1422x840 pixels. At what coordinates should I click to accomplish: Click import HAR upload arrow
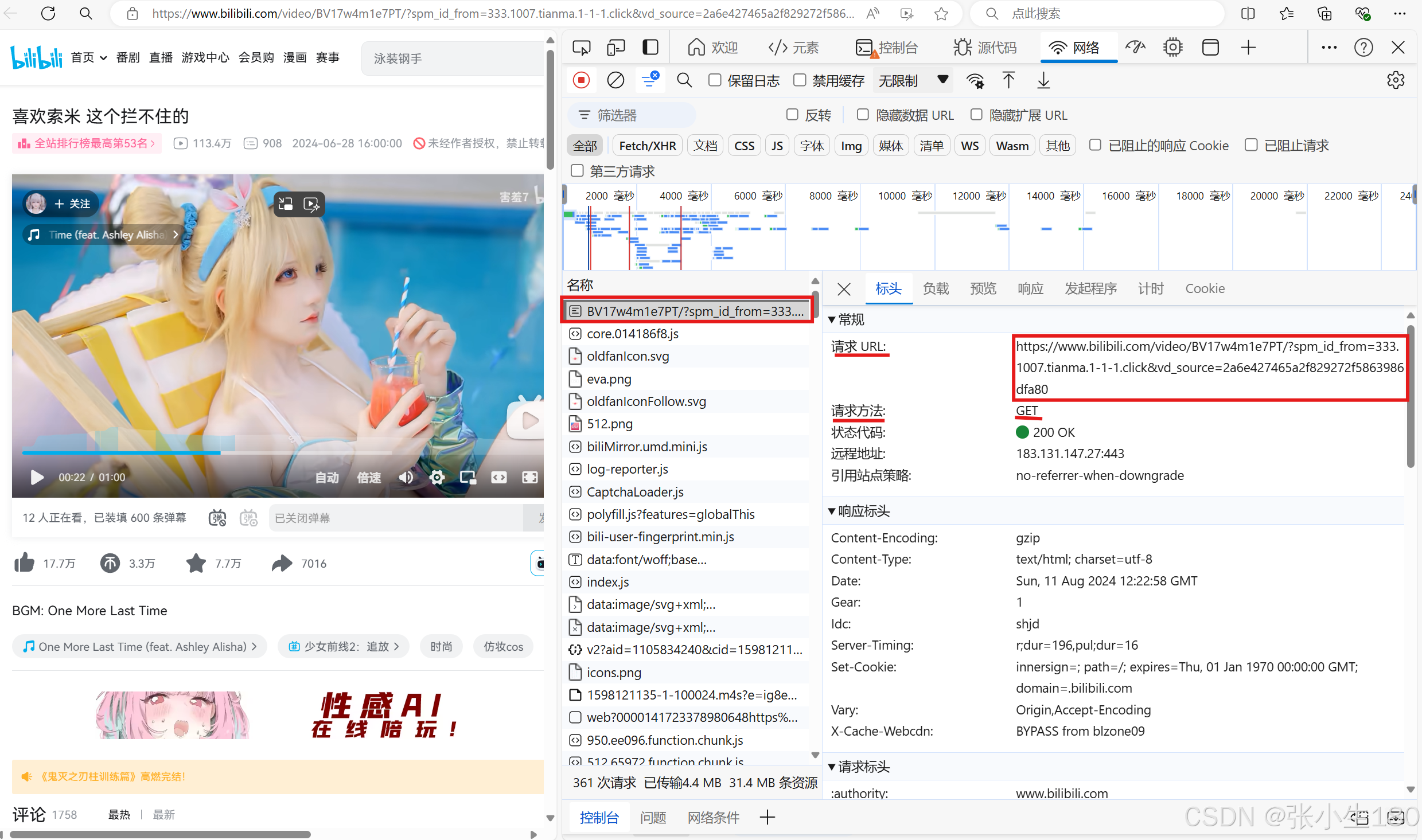pos(1008,80)
